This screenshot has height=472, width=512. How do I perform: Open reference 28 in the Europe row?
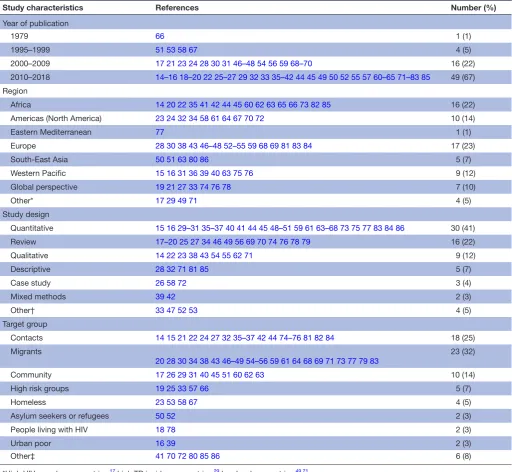(x=160, y=146)
